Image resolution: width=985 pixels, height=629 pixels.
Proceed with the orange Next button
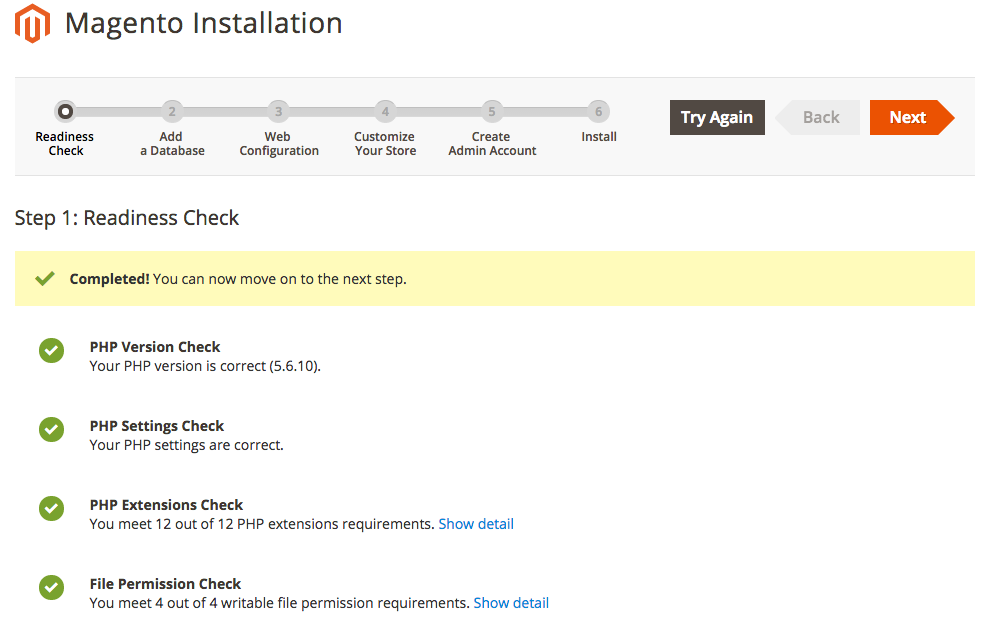[x=912, y=118]
